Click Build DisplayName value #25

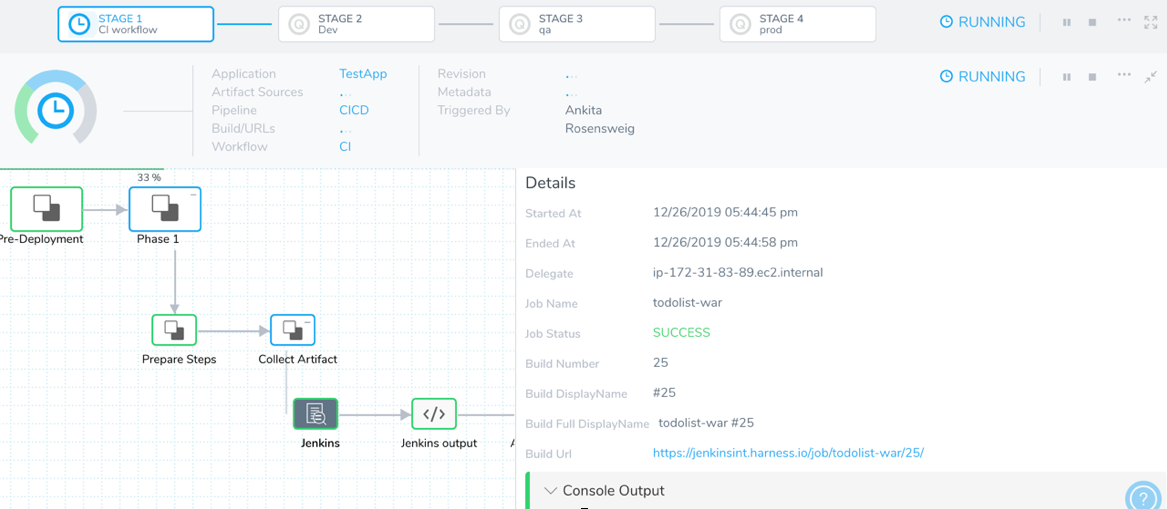point(664,393)
